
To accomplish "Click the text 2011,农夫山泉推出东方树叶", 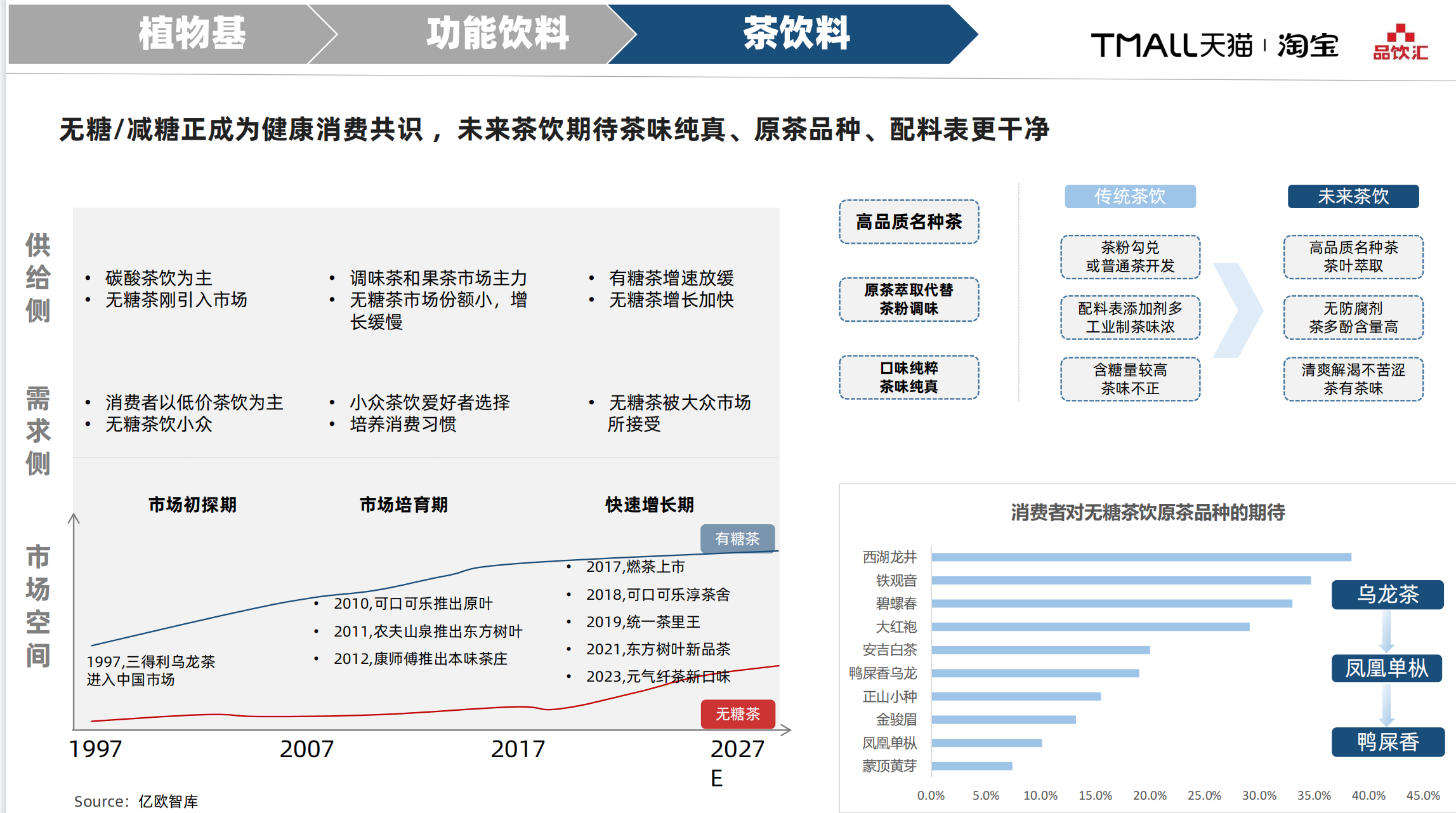I will tap(428, 631).
